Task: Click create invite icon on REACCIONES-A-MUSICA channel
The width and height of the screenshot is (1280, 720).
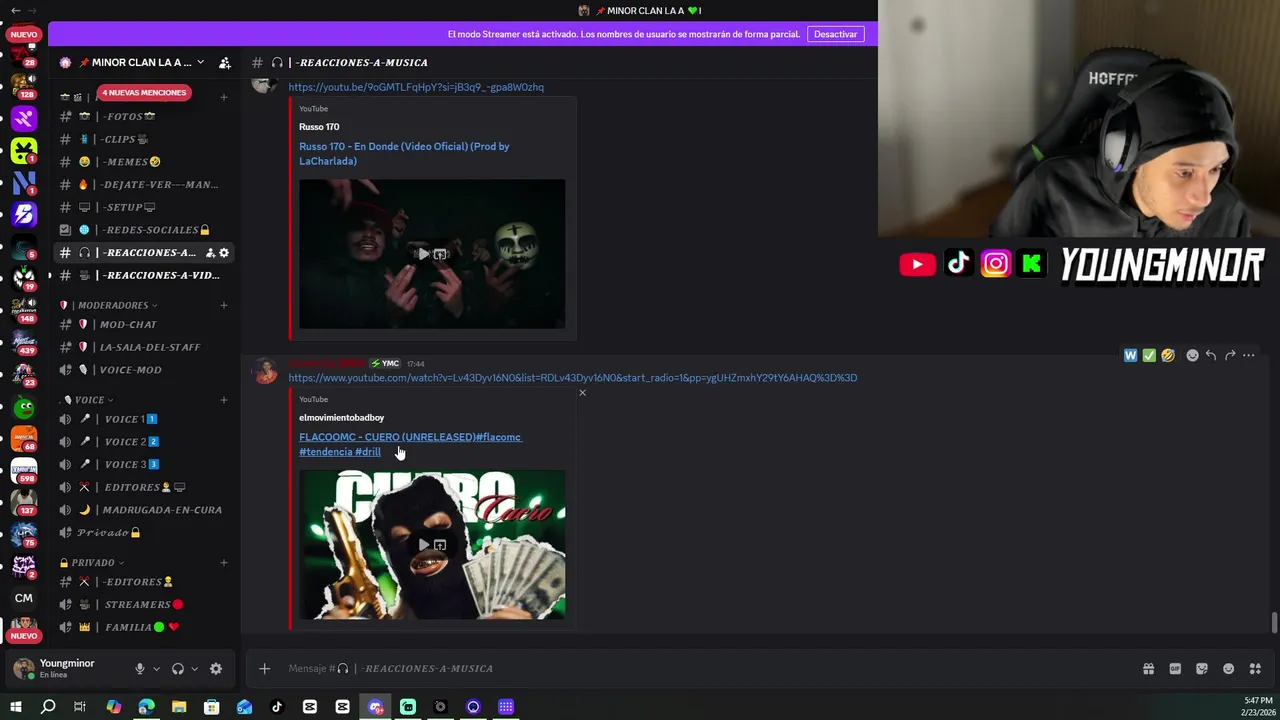Action: [210, 253]
